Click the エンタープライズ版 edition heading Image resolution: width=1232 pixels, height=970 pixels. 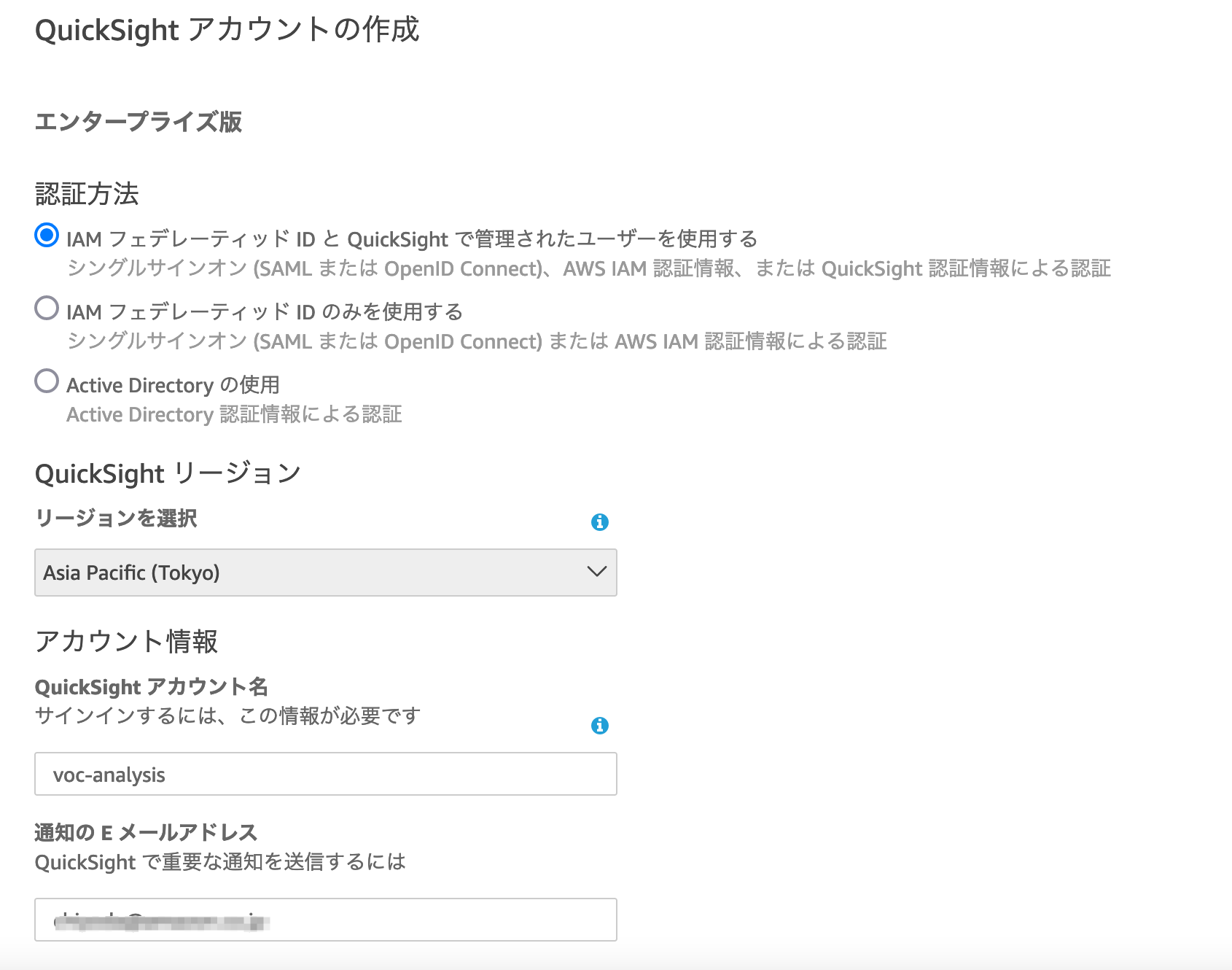click(138, 121)
